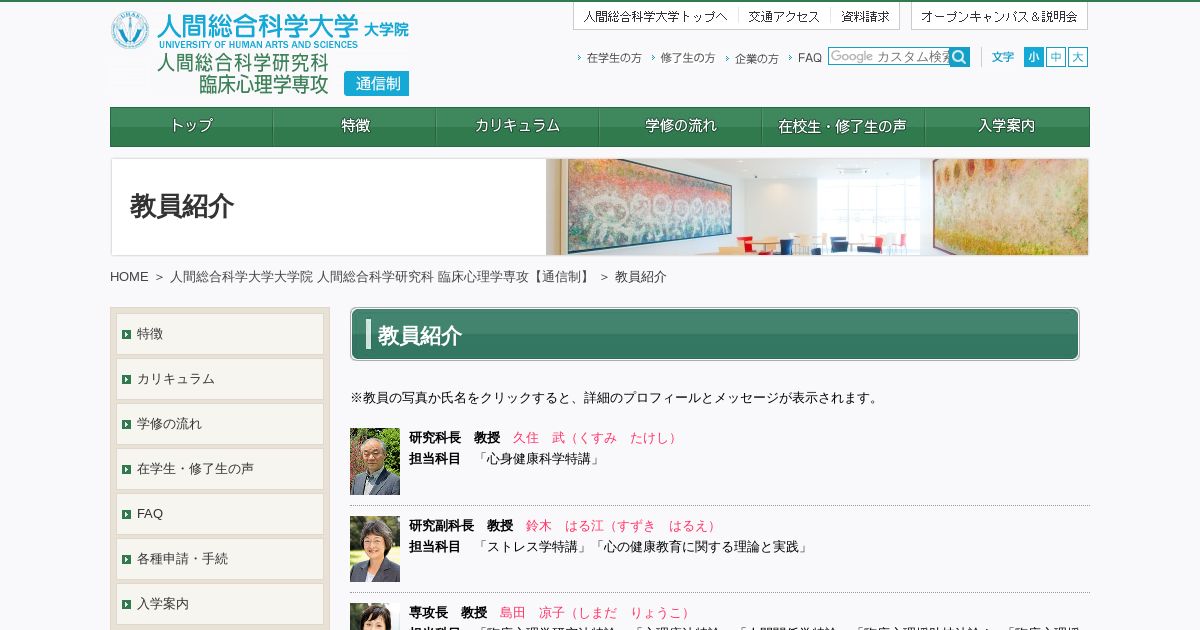Viewport: 1200px width, 630px height.
Task: Click the 通信制 badge in header logo
Action: pyautogui.click(x=377, y=84)
